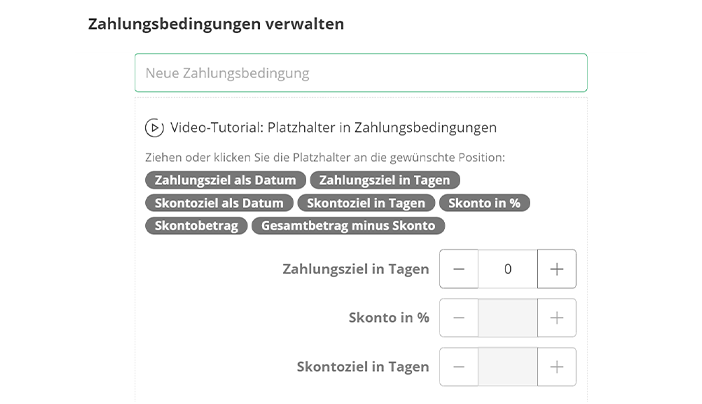Insert the Skontobetrag placeholder

[x=196, y=225]
